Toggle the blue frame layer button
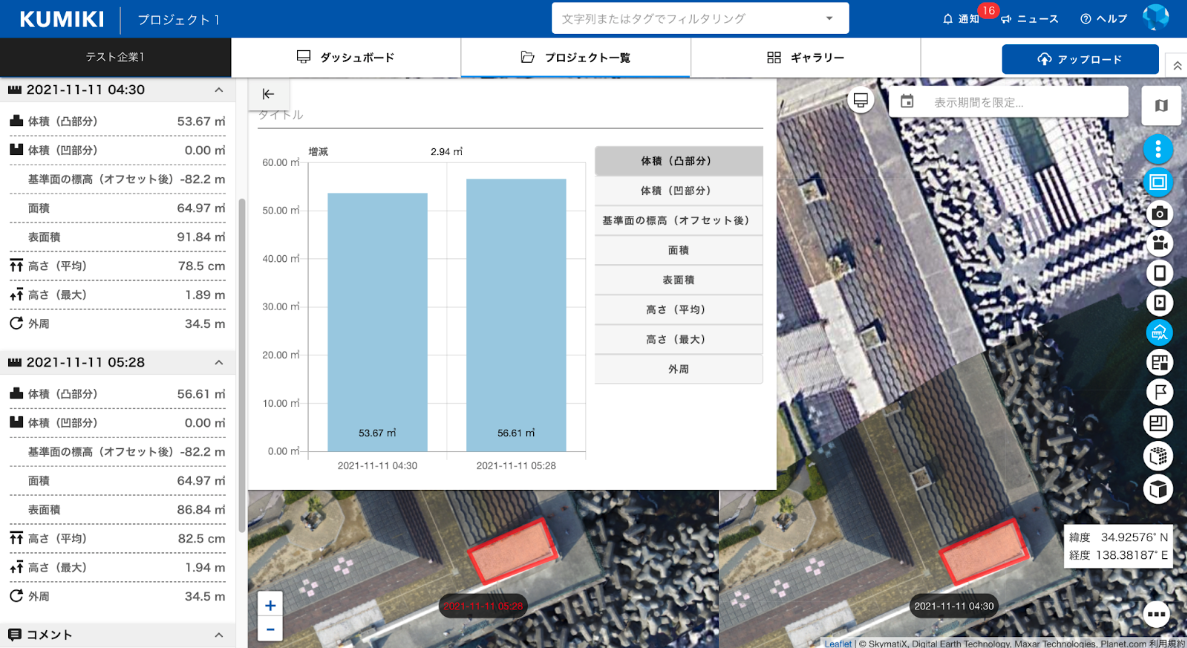Viewport: 1187px width, 648px height. click(1158, 182)
